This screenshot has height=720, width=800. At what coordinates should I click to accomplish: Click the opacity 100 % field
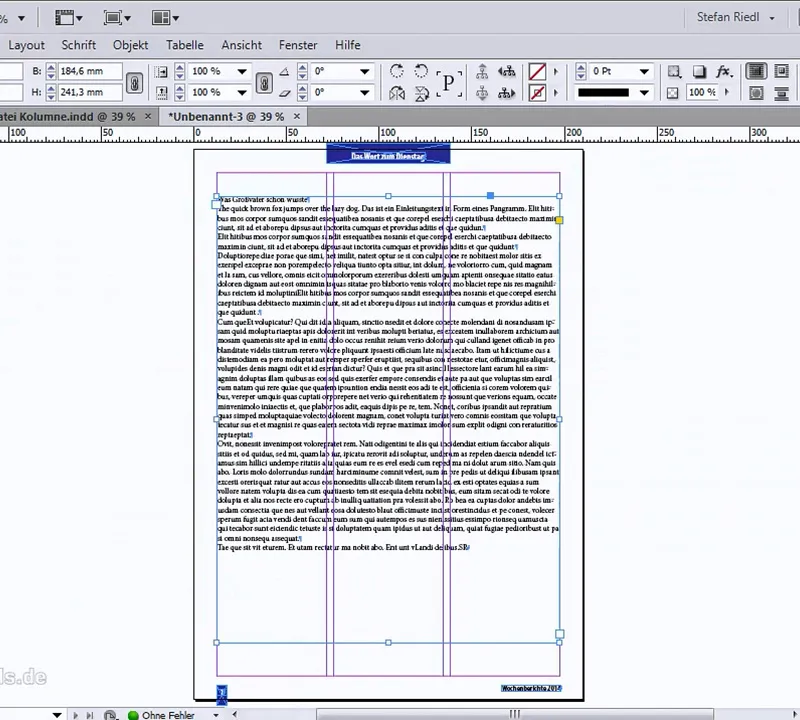pos(703,92)
